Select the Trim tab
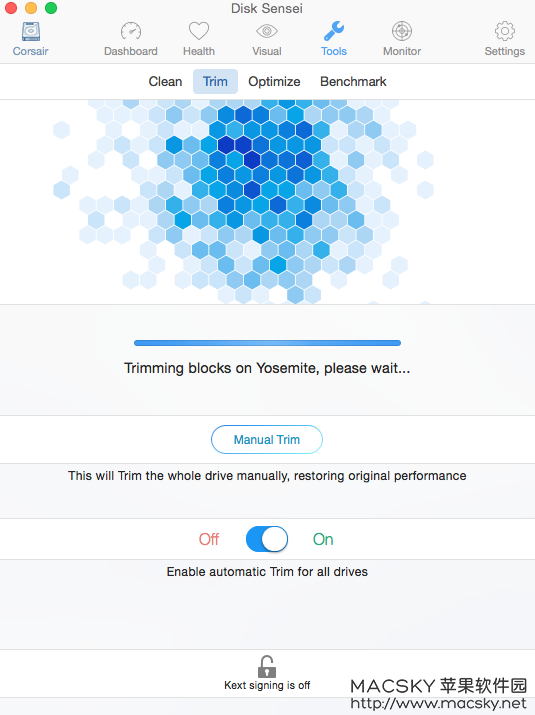535x715 pixels. 215,82
